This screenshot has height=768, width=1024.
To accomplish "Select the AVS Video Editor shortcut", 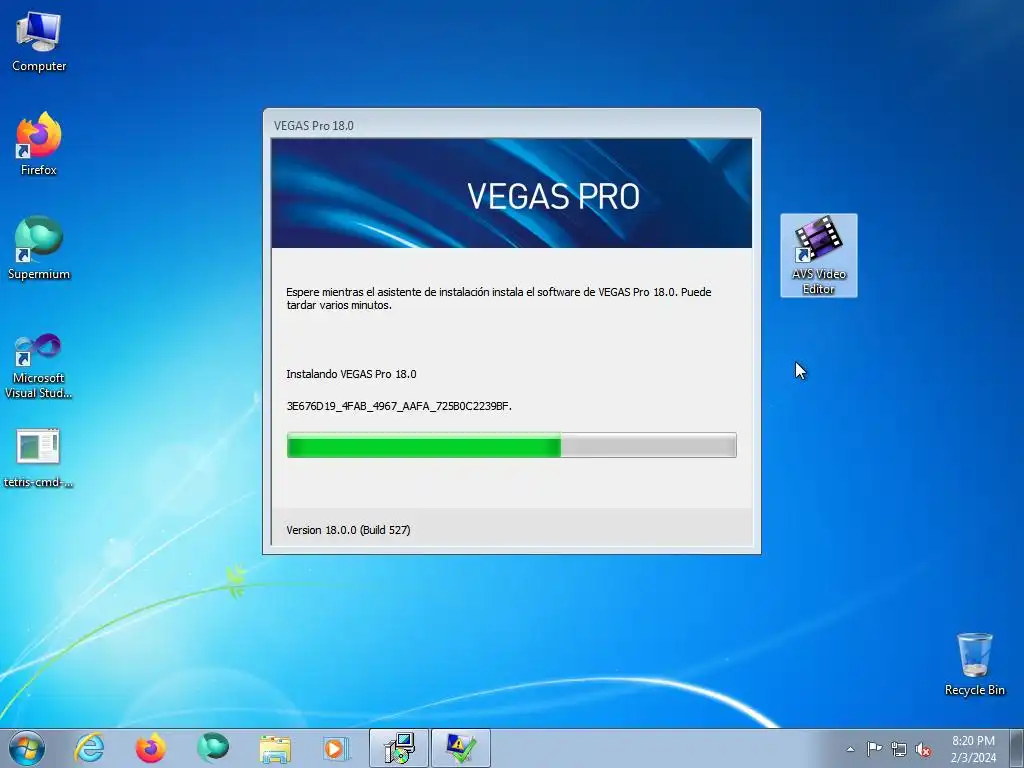I will pyautogui.click(x=818, y=255).
